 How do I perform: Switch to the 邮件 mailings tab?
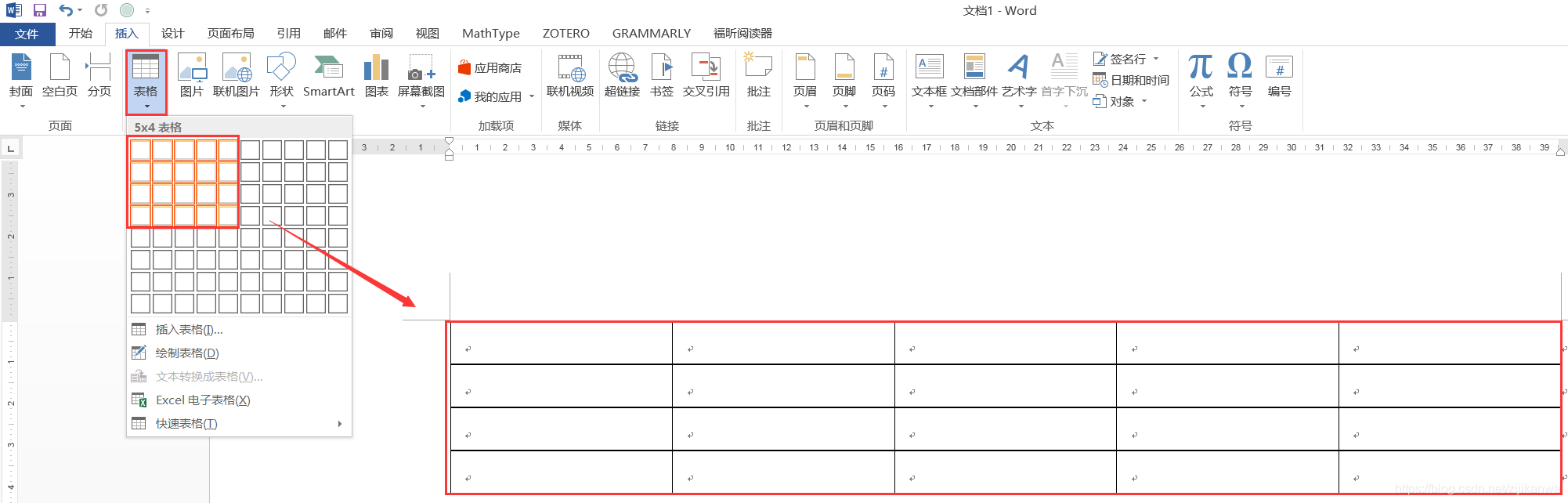[x=335, y=34]
